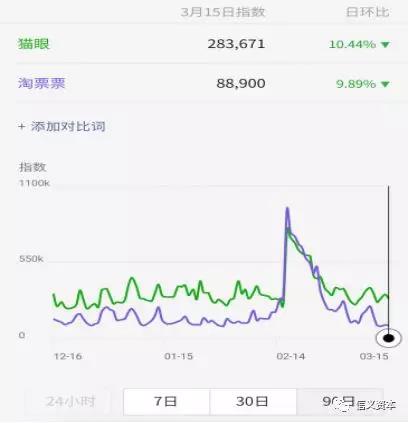The height and width of the screenshot is (423, 408).
Task: Select the 7日 time range tab
Action: click(x=166, y=402)
